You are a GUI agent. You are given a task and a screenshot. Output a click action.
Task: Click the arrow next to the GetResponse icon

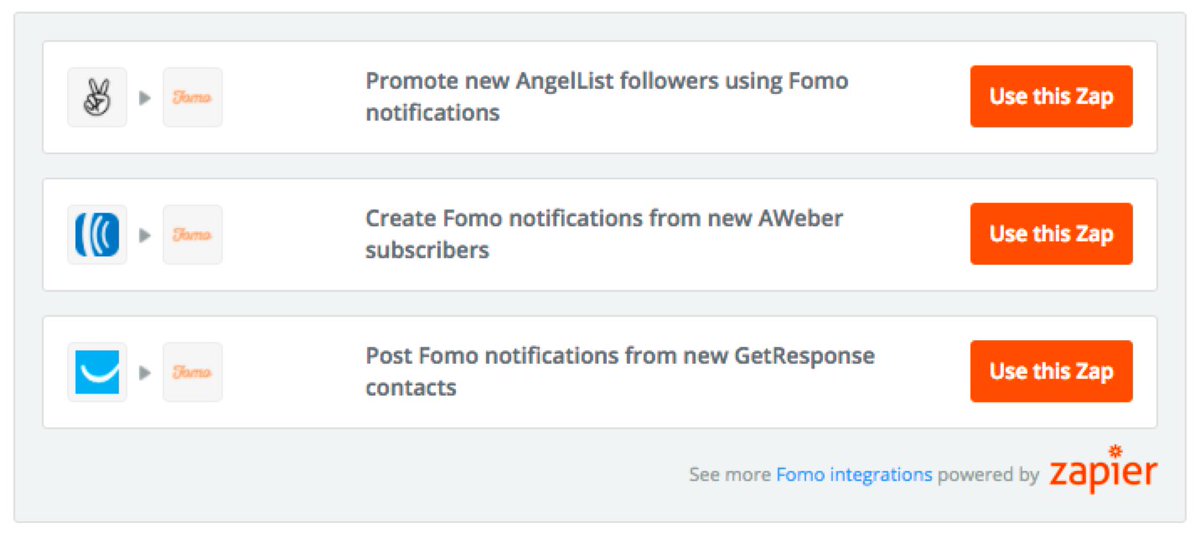(145, 372)
